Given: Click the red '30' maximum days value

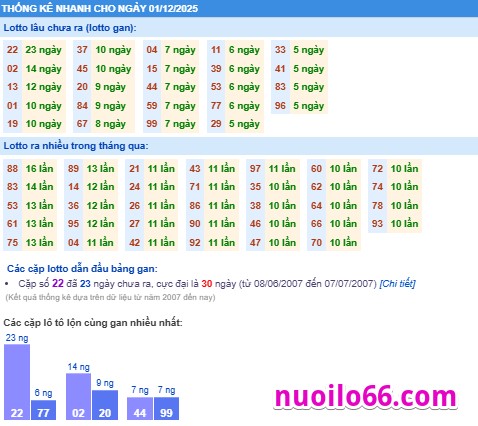Looking at the screenshot, I should click(x=207, y=284).
